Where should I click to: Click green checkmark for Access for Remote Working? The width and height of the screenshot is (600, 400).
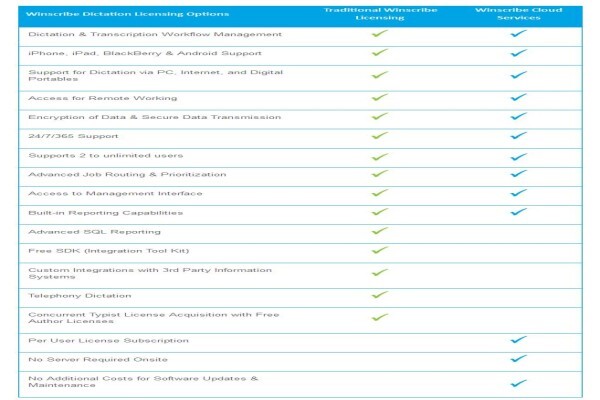click(380, 97)
